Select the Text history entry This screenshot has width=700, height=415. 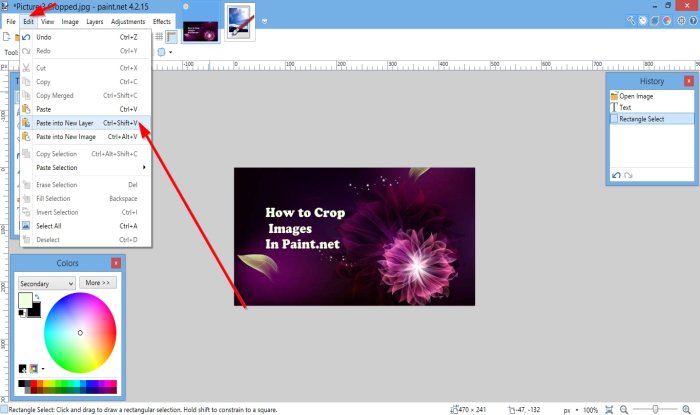point(652,108)
